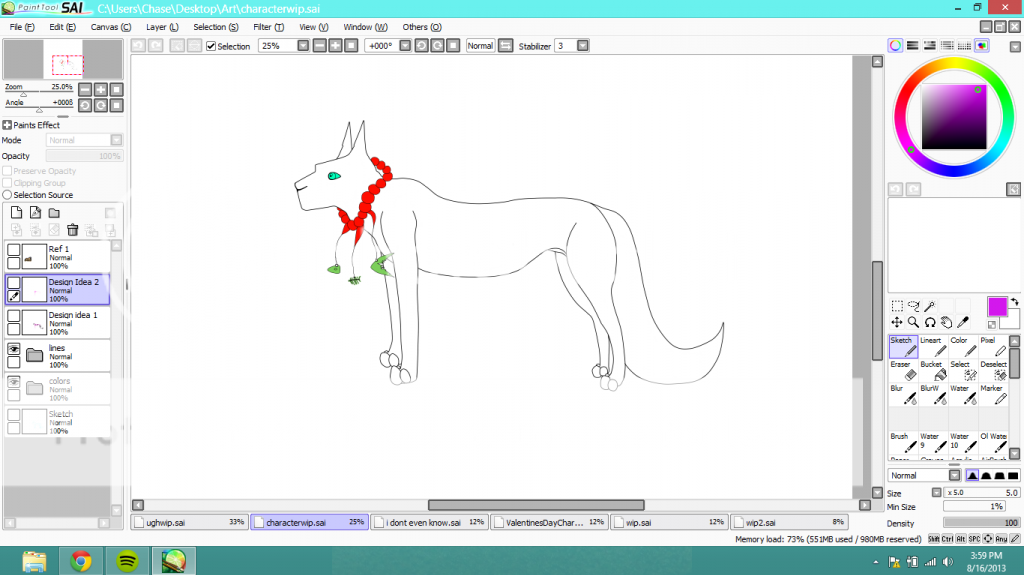Viewport: 1024px width, 575px height.
Task: Activate the Eyedropper color picker tool
Action: [x=963, y=322]
